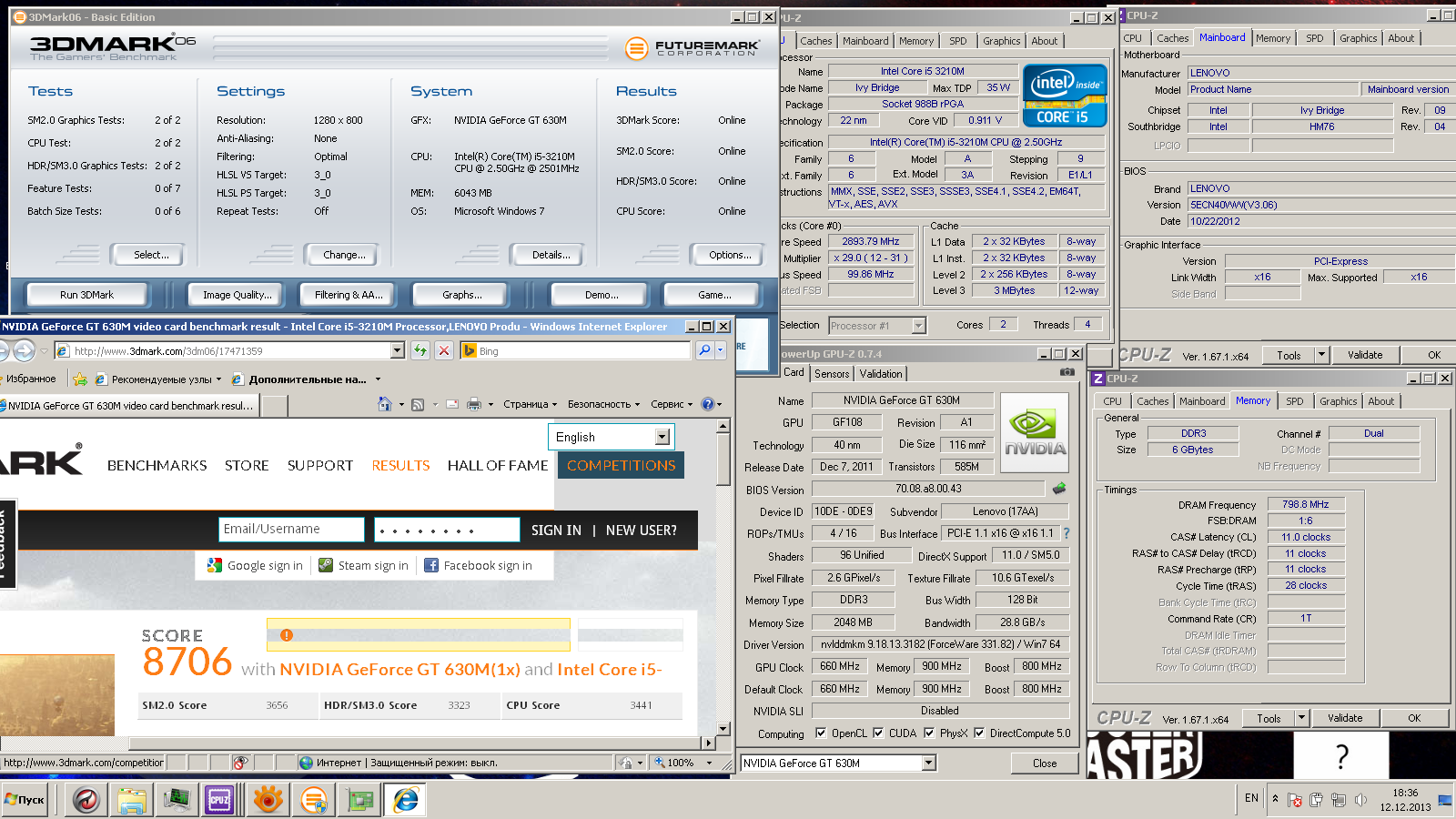Image resolution: width=1456 pixels, height=819 pixels.
Task: Open SPD tab in the Memory CPU-Z window
Action: click(x=1295, y=400)
